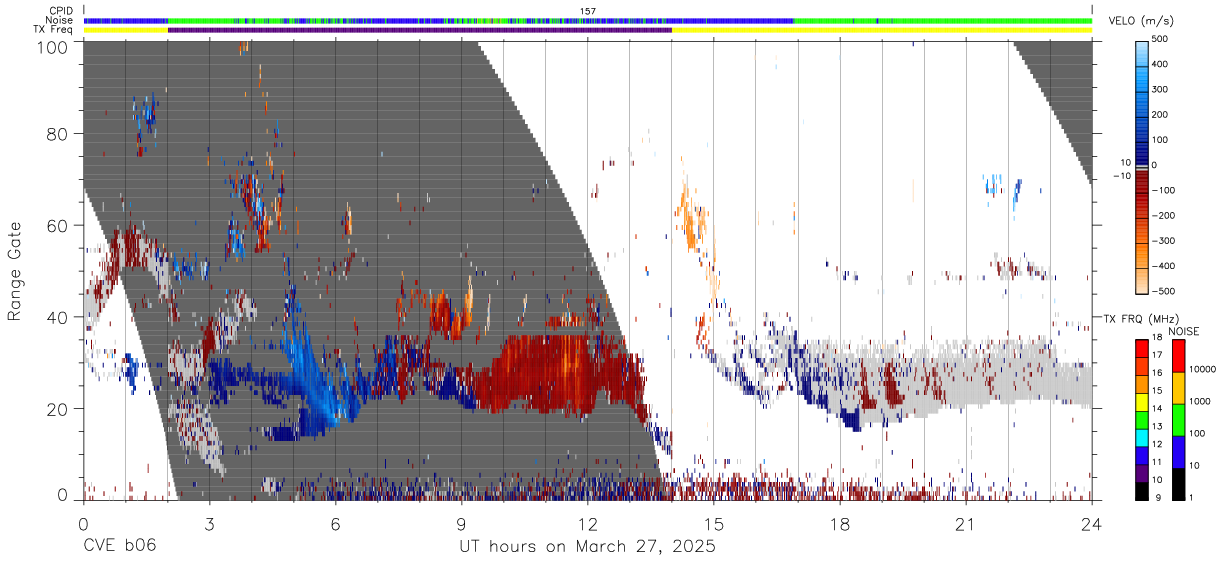Click hour '24' on the time axis
This screenshot has width=1228, height=567.
pyautogui.click(x=1092, y=523)
